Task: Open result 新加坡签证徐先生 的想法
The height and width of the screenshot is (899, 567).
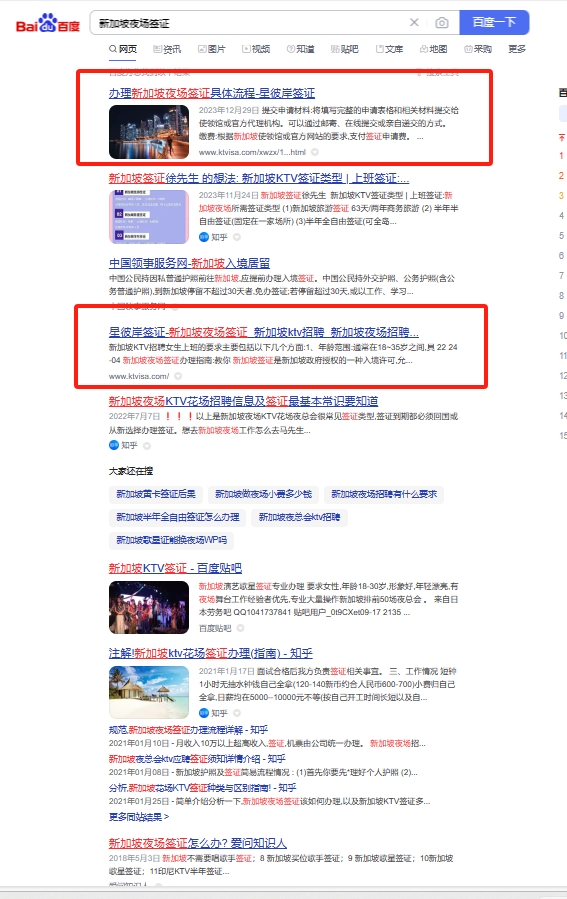Action: 259,178
